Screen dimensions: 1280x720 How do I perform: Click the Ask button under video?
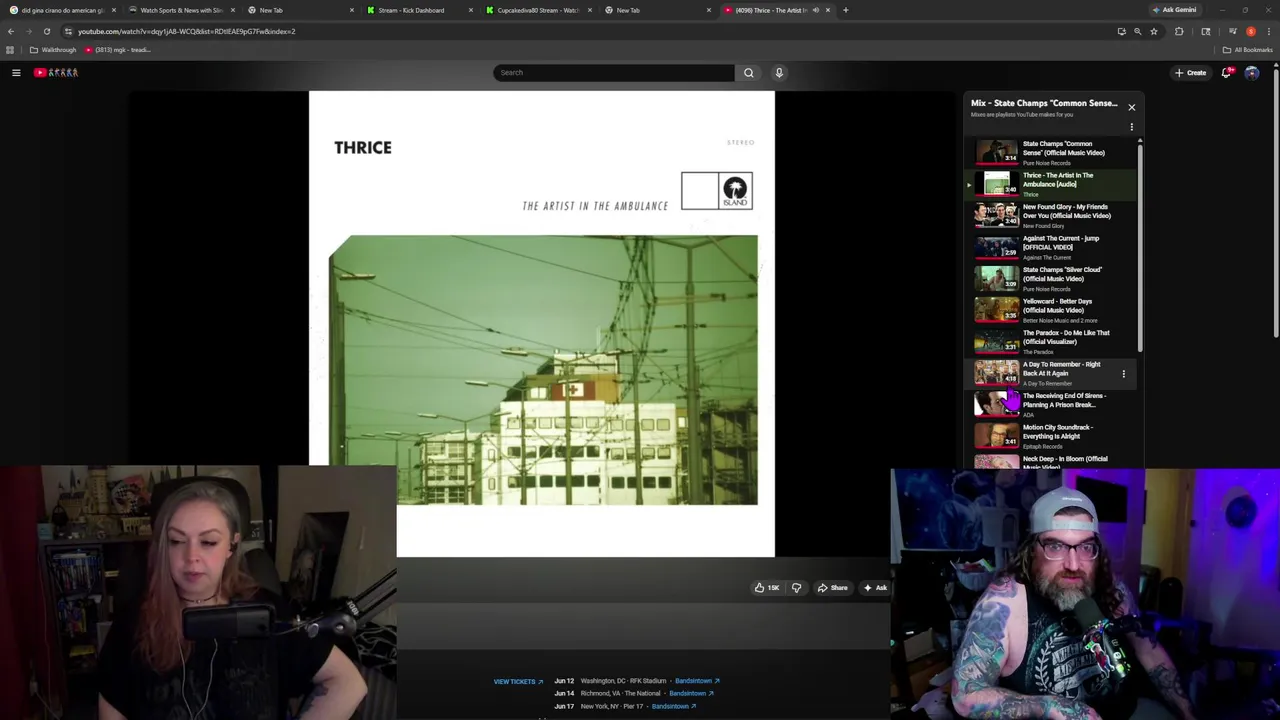[875, 588]
